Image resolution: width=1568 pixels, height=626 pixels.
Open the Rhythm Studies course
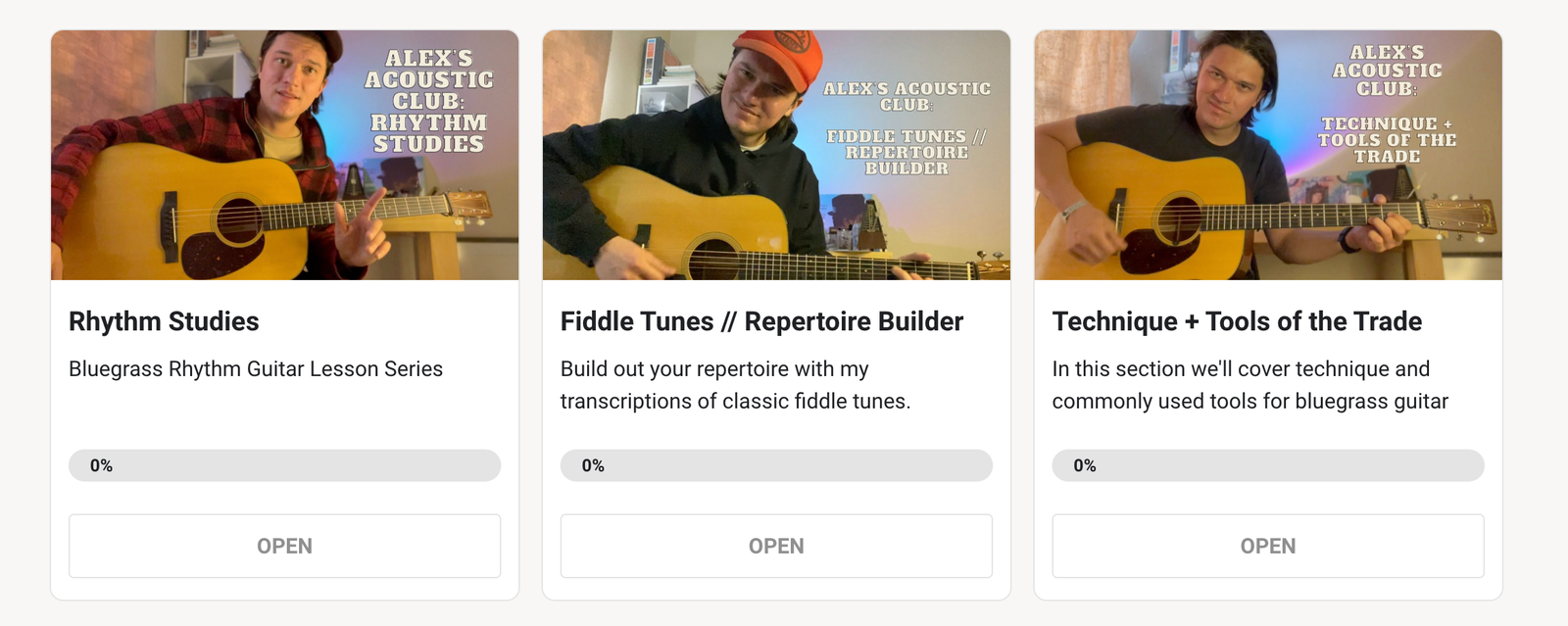(284, 546)
